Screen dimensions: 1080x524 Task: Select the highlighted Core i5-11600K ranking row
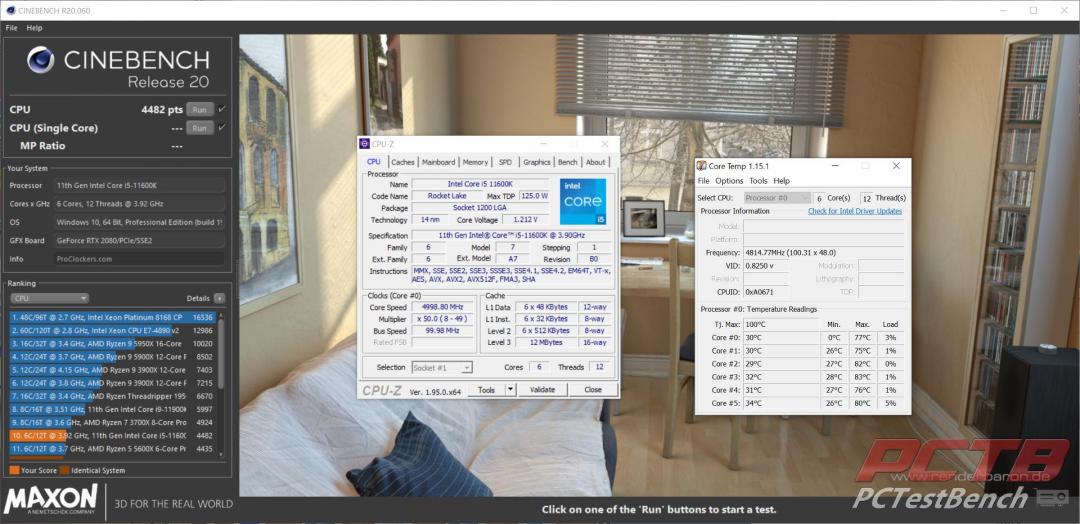click(112, 435)
